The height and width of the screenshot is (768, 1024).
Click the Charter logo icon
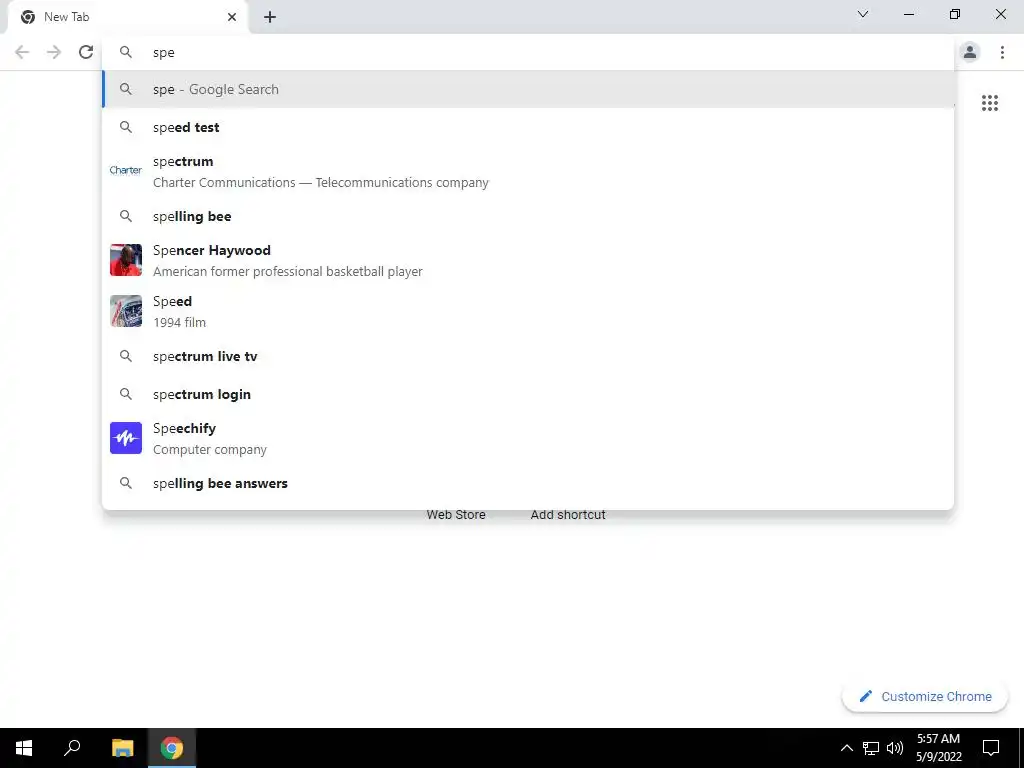pyautogui.click(x=125, y=170)
